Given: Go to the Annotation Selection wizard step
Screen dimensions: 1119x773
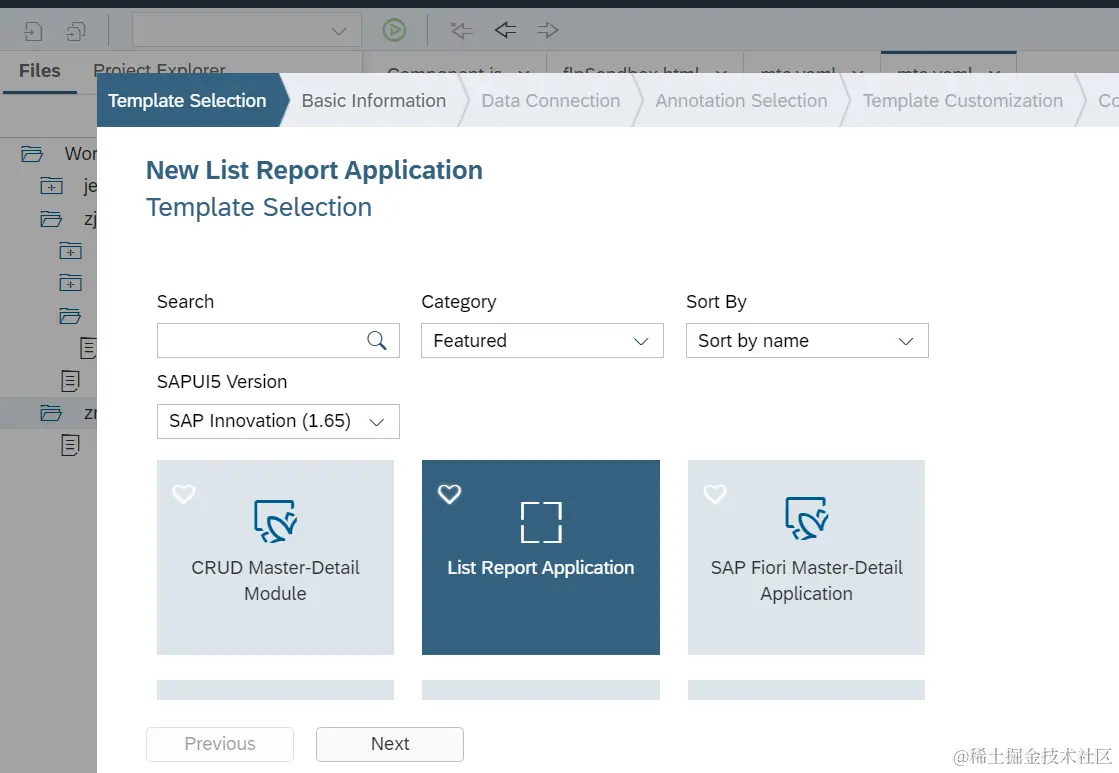Looking at the screenshot, I should pyautogui.click(x=741, y=101).
